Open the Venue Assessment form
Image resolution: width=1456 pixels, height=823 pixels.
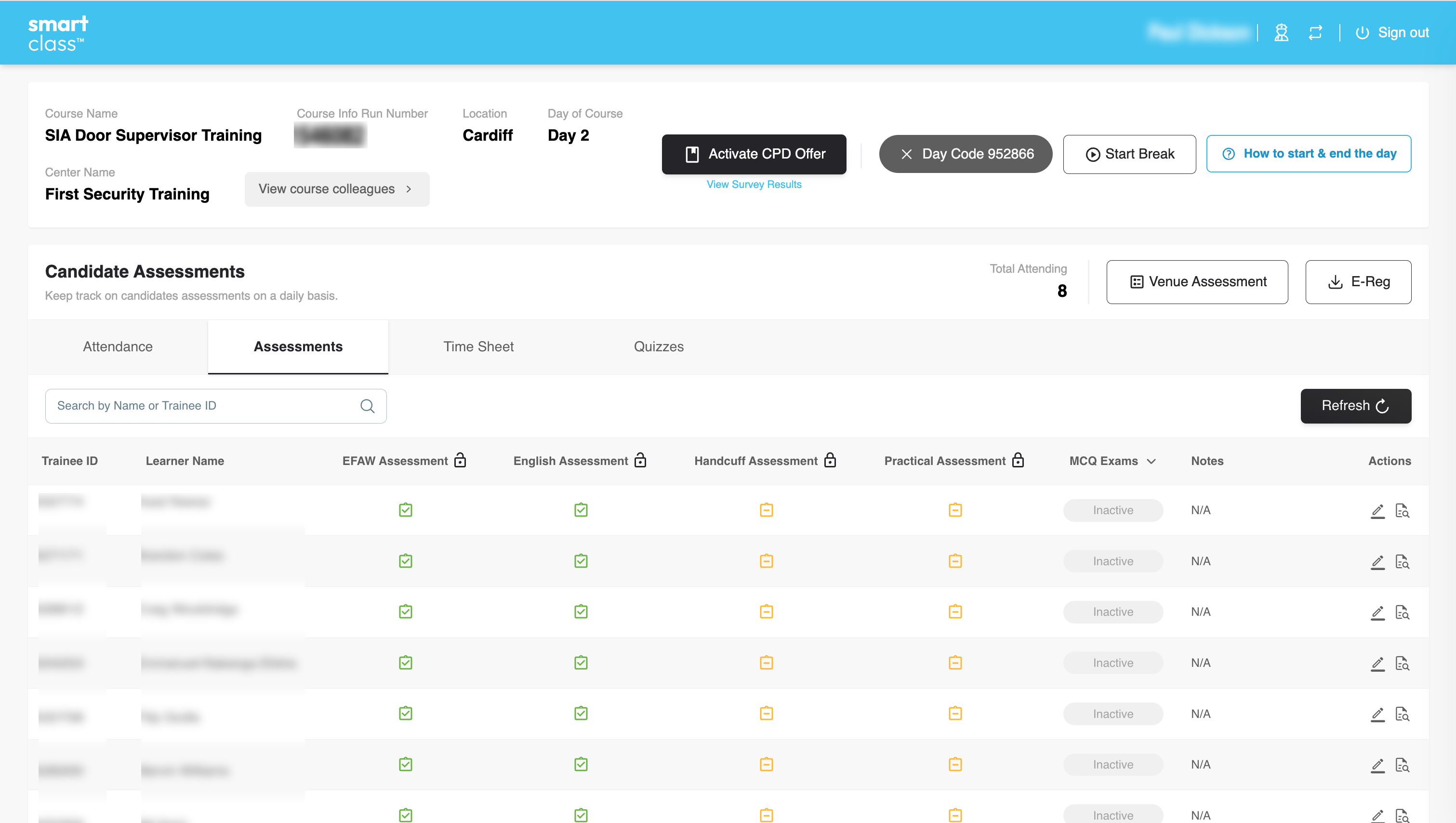[1197, 281]
